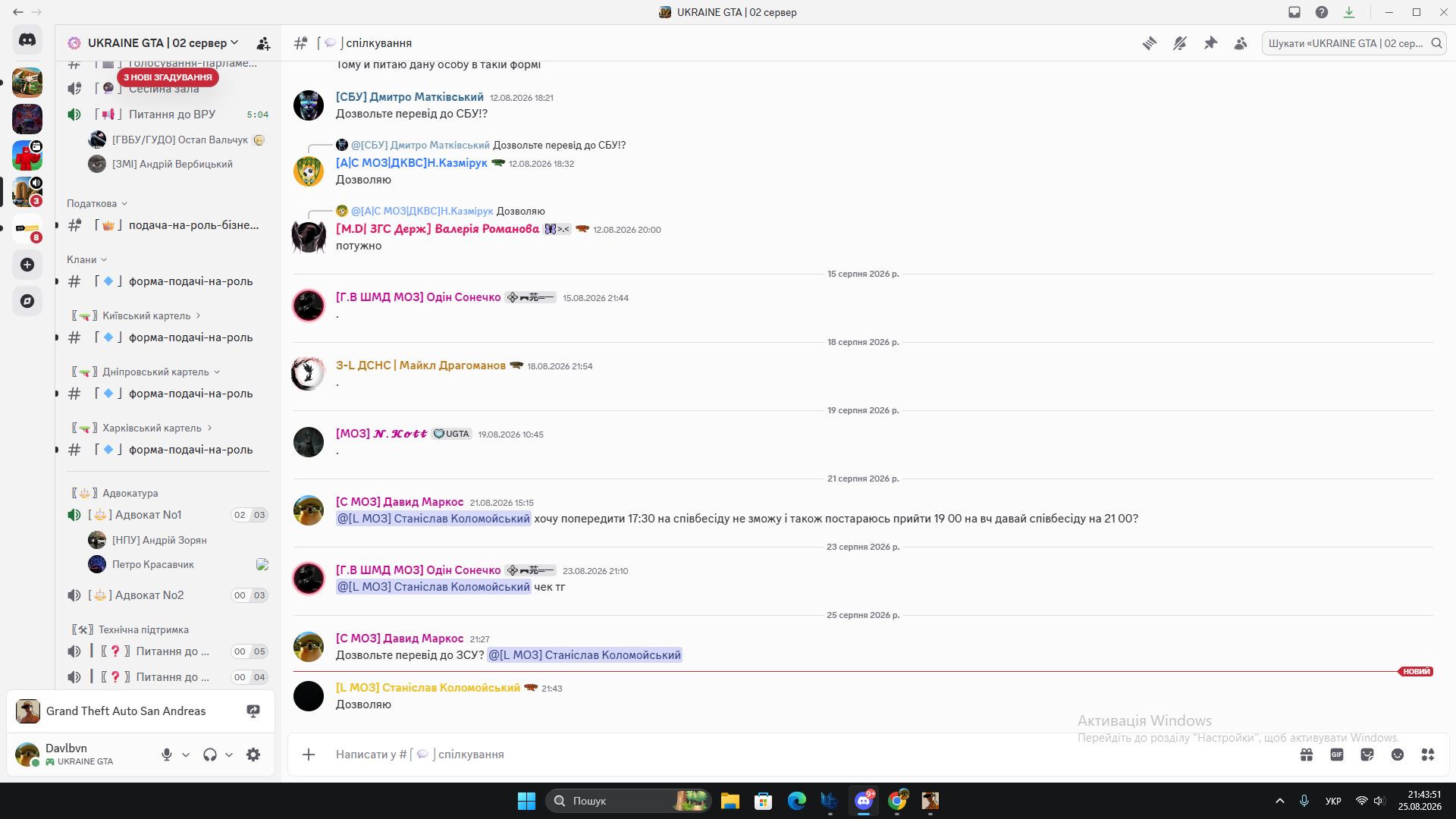This screenshot has height=819, width=1456.
Task: Open the attachment plus button
Action: click(x=309, y=755)
